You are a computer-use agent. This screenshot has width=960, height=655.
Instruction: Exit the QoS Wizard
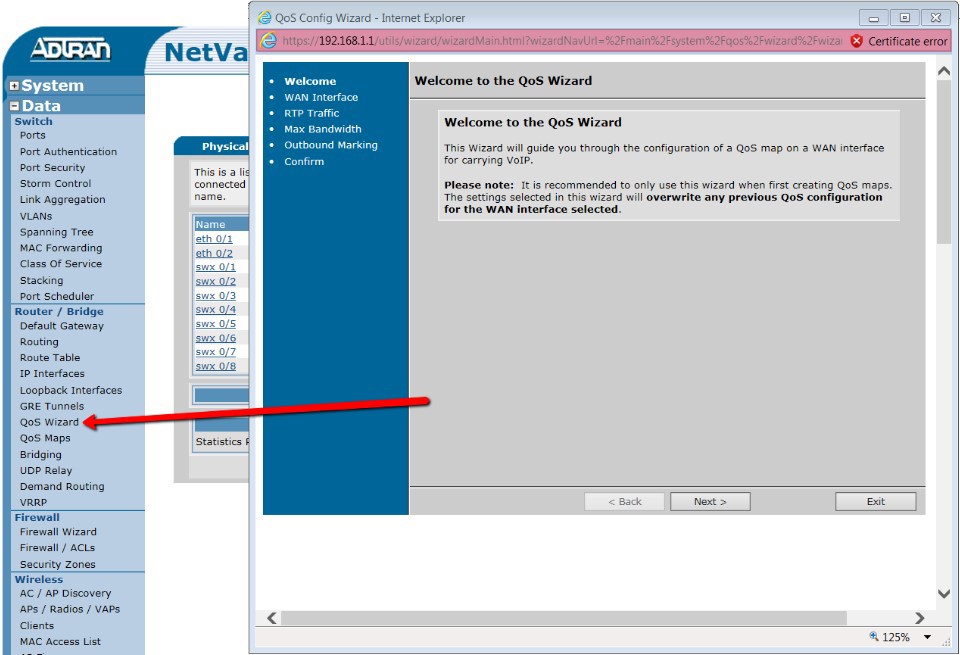875,501
